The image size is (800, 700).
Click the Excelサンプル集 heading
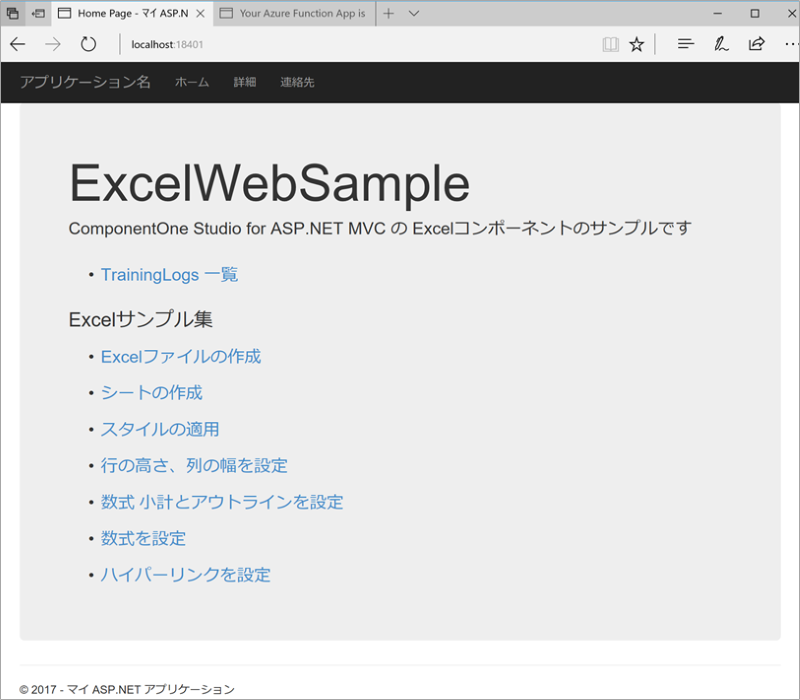[140, 319]
